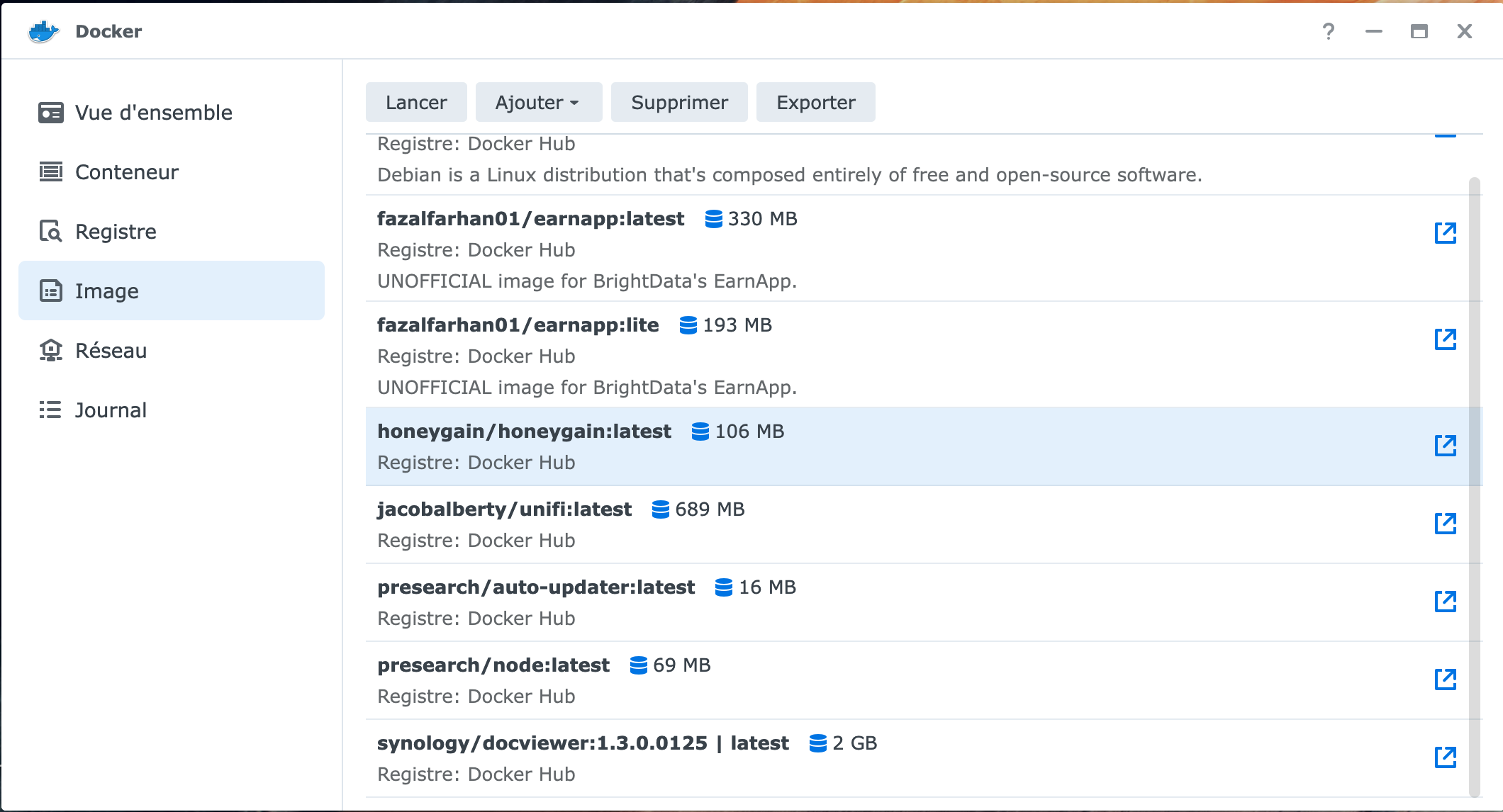This screenshot has height=812, width=1503.
Task: Click size disk icon beside 69 MB
Action: coord(639,665)
